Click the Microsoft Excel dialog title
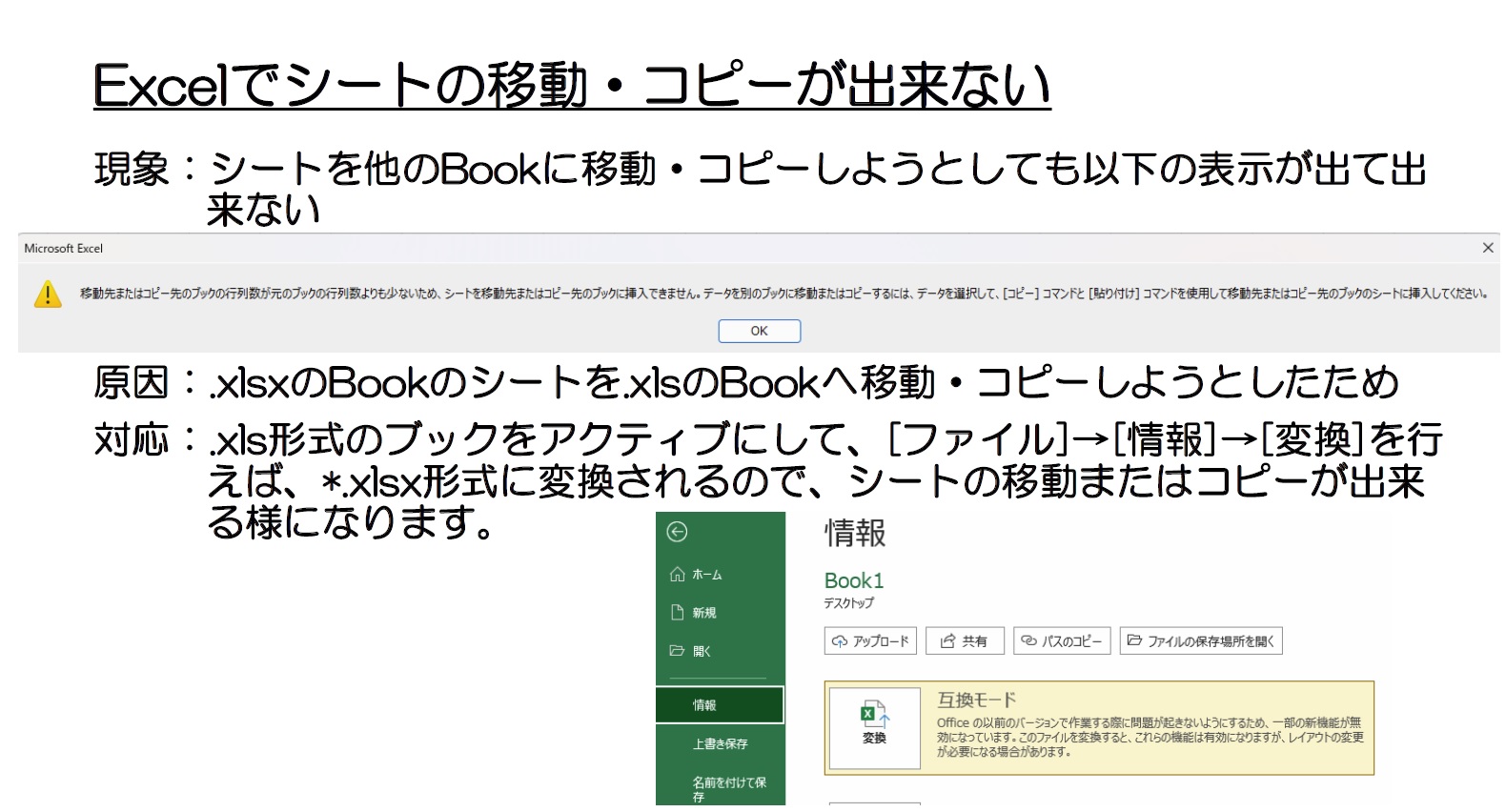Viewport: 1506px width, 812px height. tap(63, 248)
